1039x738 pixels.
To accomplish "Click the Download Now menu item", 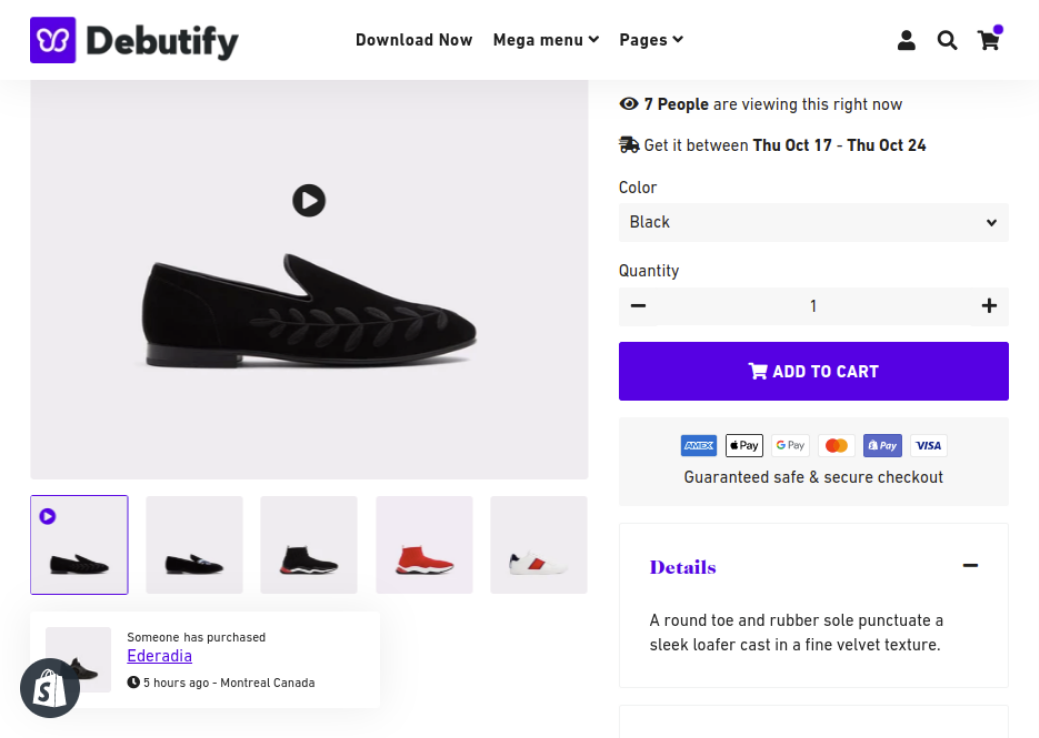I will [x=414, y=40].
